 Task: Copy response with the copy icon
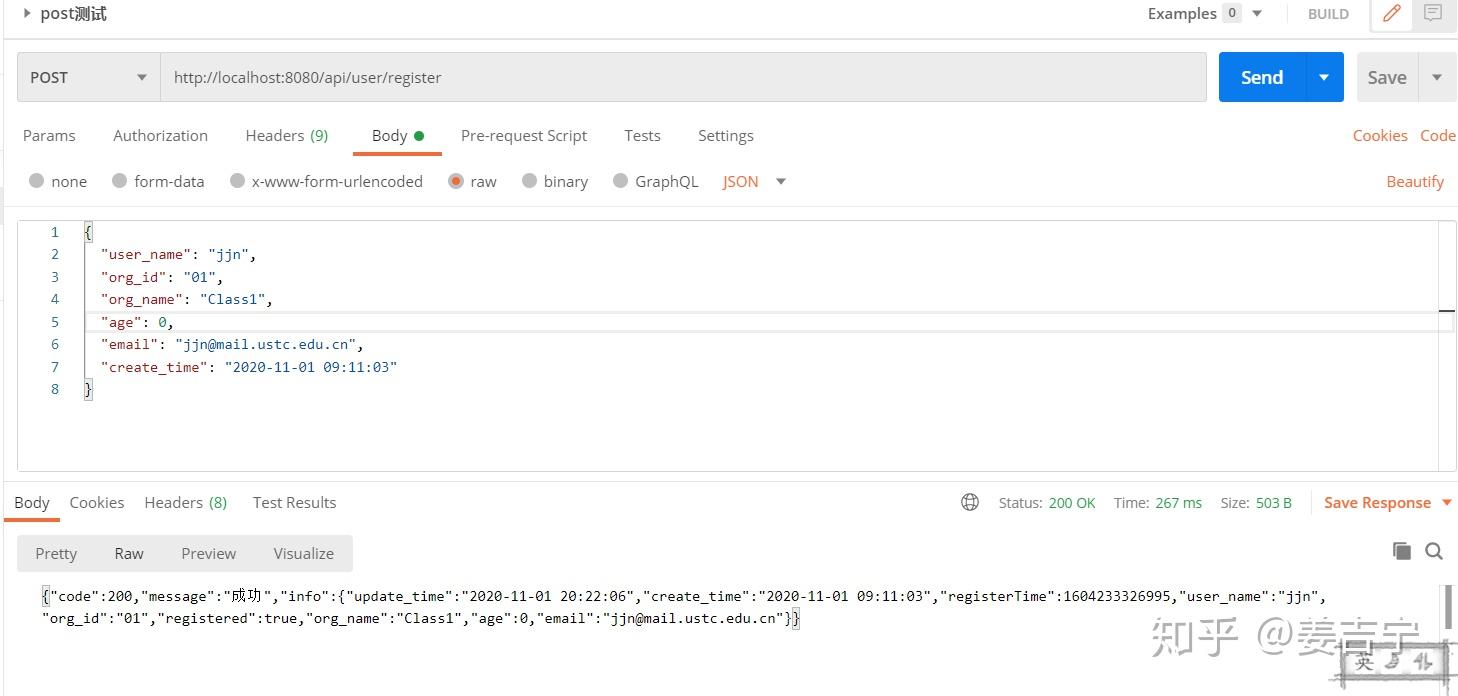[1402, 551]
